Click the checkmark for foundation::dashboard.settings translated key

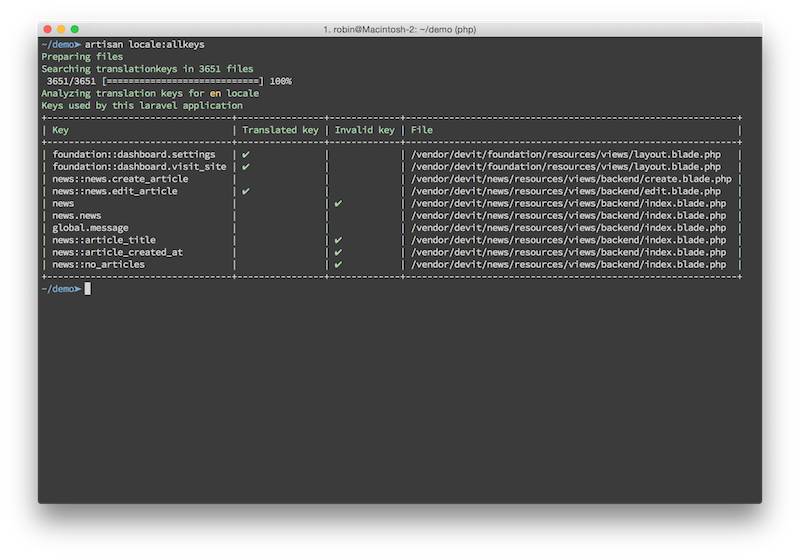pos(246,155)
